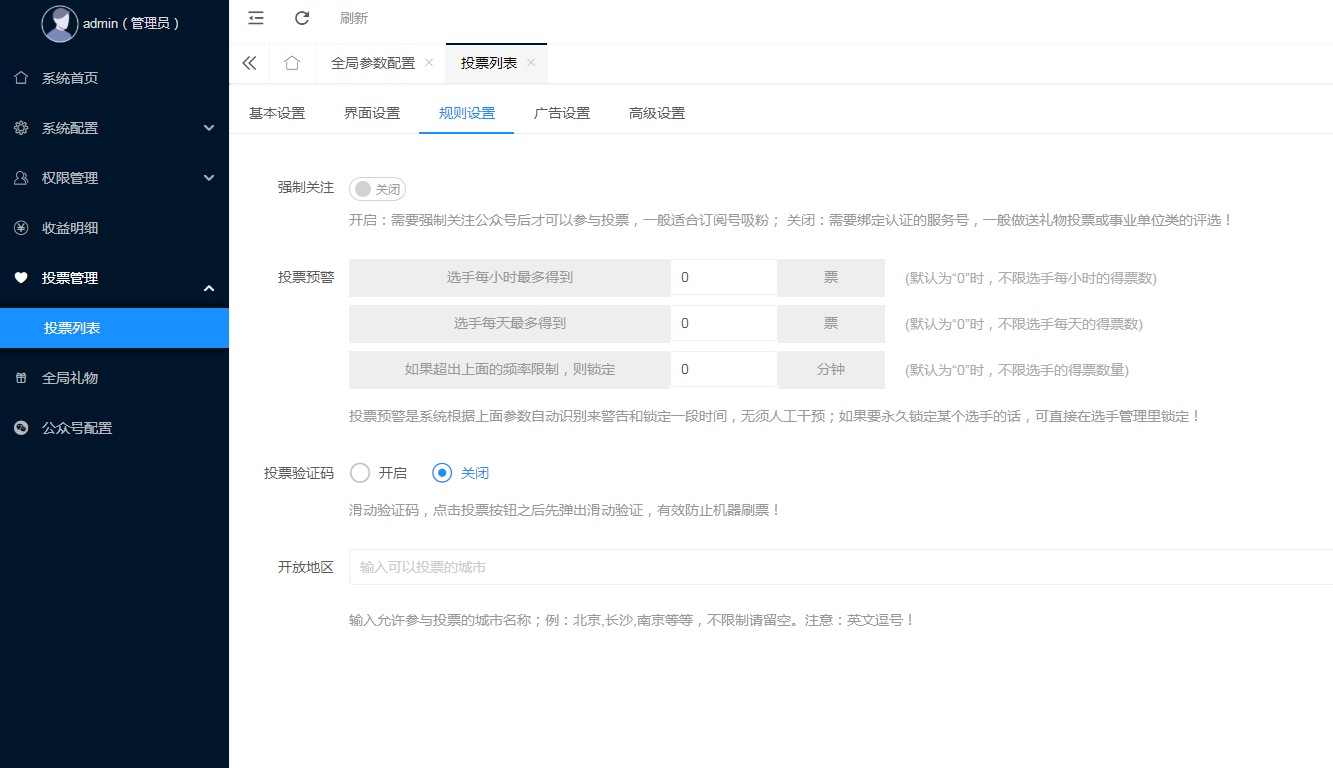Open 收益明细 in the sidebar
Screen dimensions: 1333x768
click(70, 228)
